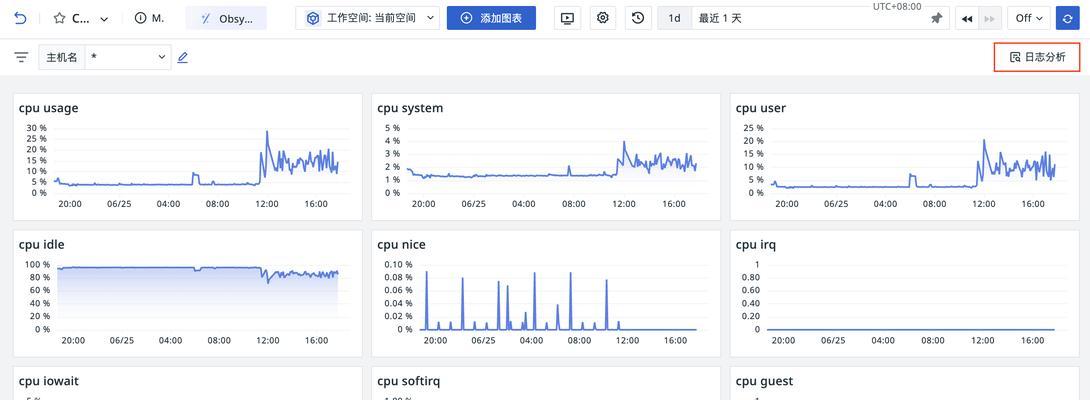Click the cpu usage chart title
Viewport: 1090px width, 400px height.
[x=49, y=108]
